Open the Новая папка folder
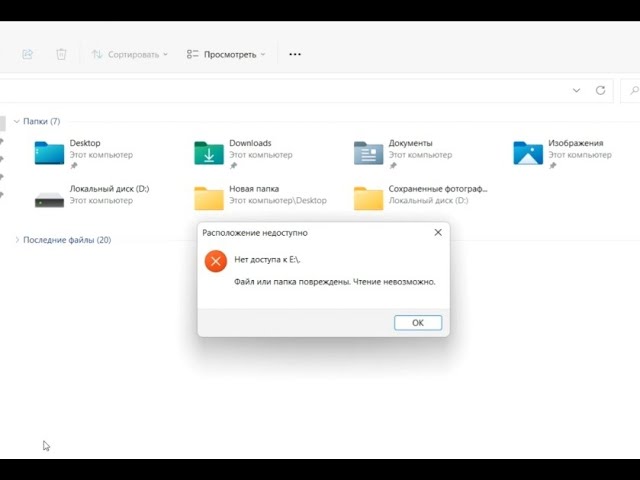The image size is (640, 480). 209,197
